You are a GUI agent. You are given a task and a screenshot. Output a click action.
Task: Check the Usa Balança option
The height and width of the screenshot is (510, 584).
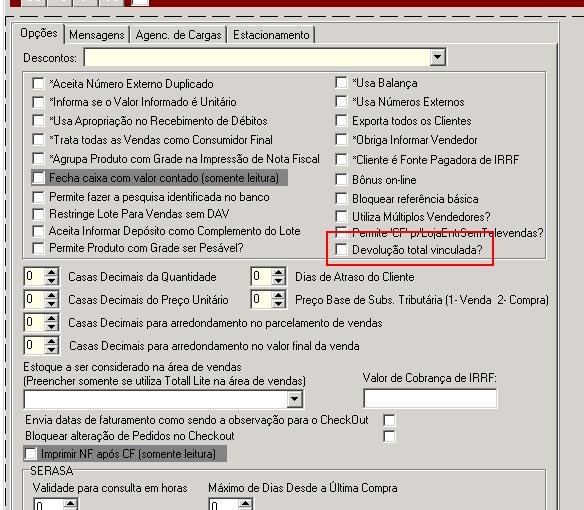[341, 83]
